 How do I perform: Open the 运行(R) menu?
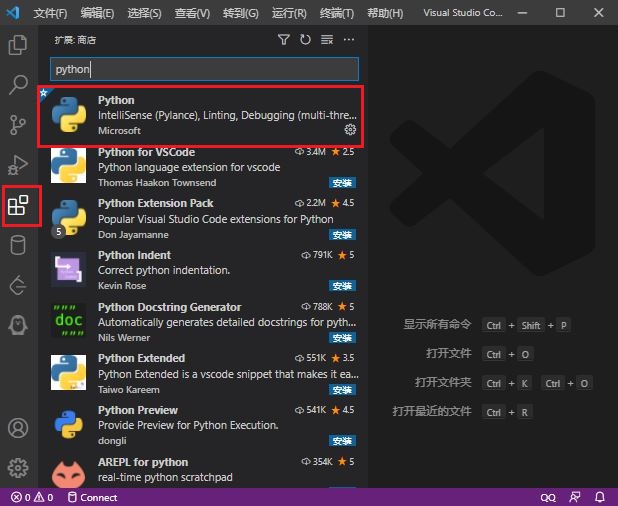click(x=289, y=13)
